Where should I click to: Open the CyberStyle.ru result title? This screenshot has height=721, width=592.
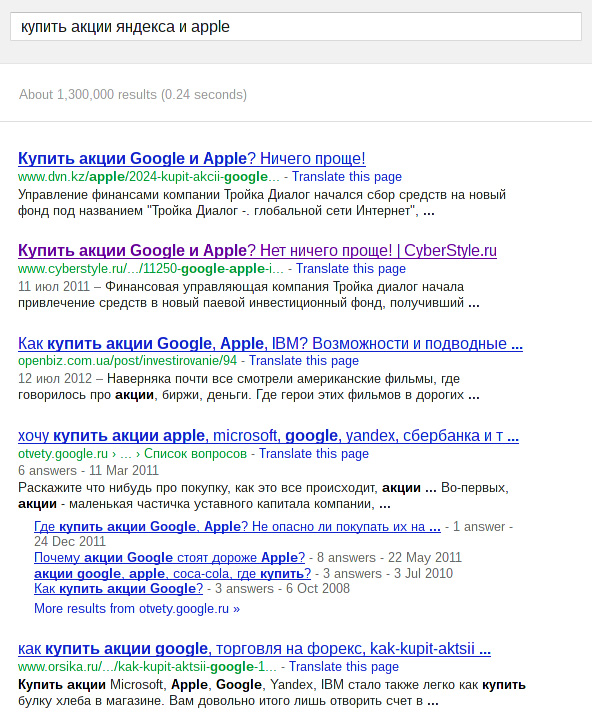pos(257,251)
